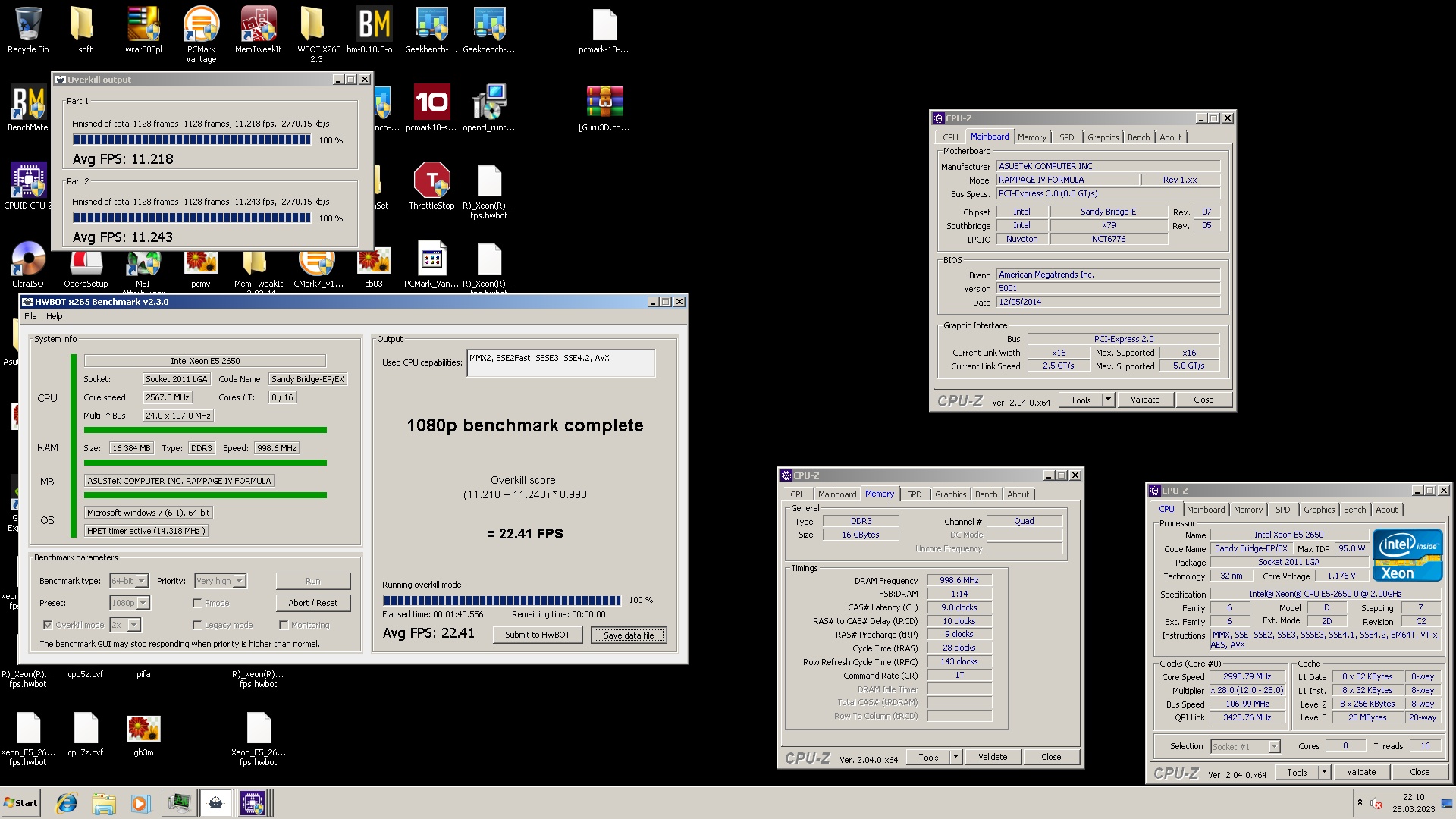Viewport: 1456px width, 819px height.
Task: Switch to Memory tab in CPU-tab CPU-Z window
Action: (x=1247, y=510)
